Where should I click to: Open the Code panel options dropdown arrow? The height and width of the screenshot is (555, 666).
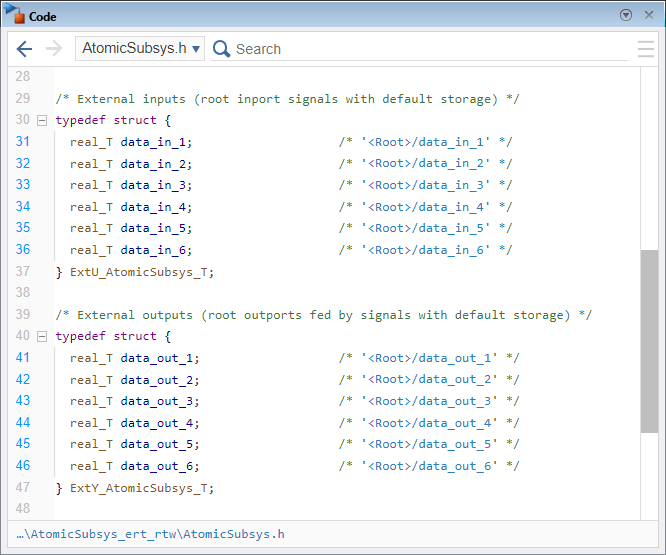[626, 15]
